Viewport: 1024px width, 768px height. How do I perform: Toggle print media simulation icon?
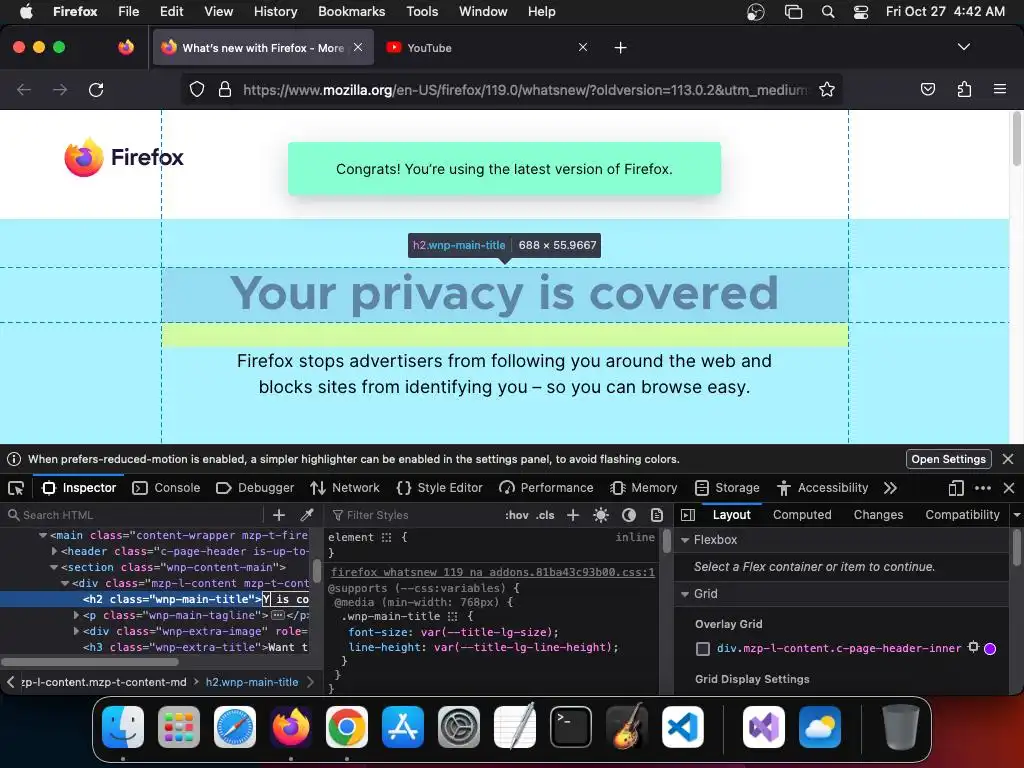657,515
